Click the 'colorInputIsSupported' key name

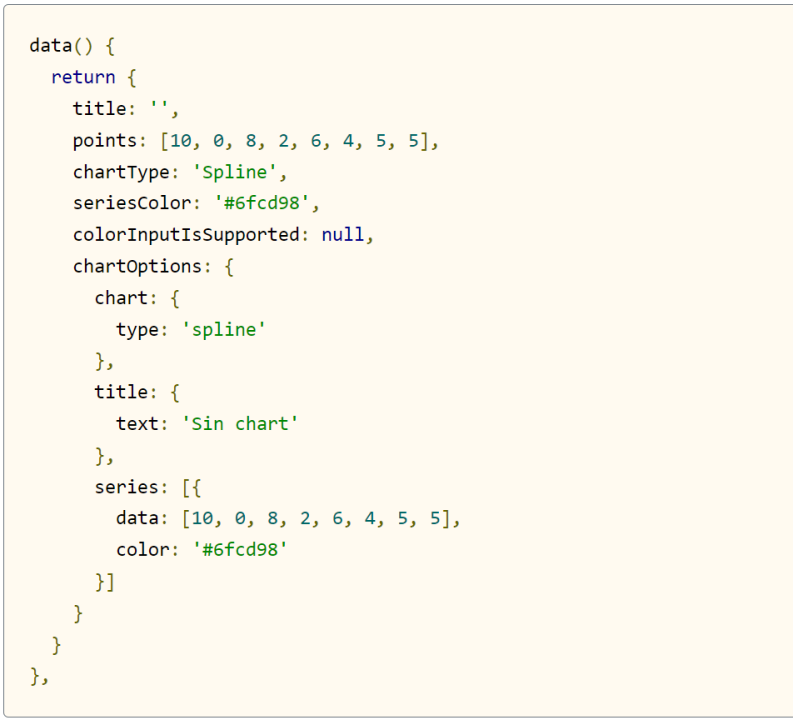(x=186, y=235)
